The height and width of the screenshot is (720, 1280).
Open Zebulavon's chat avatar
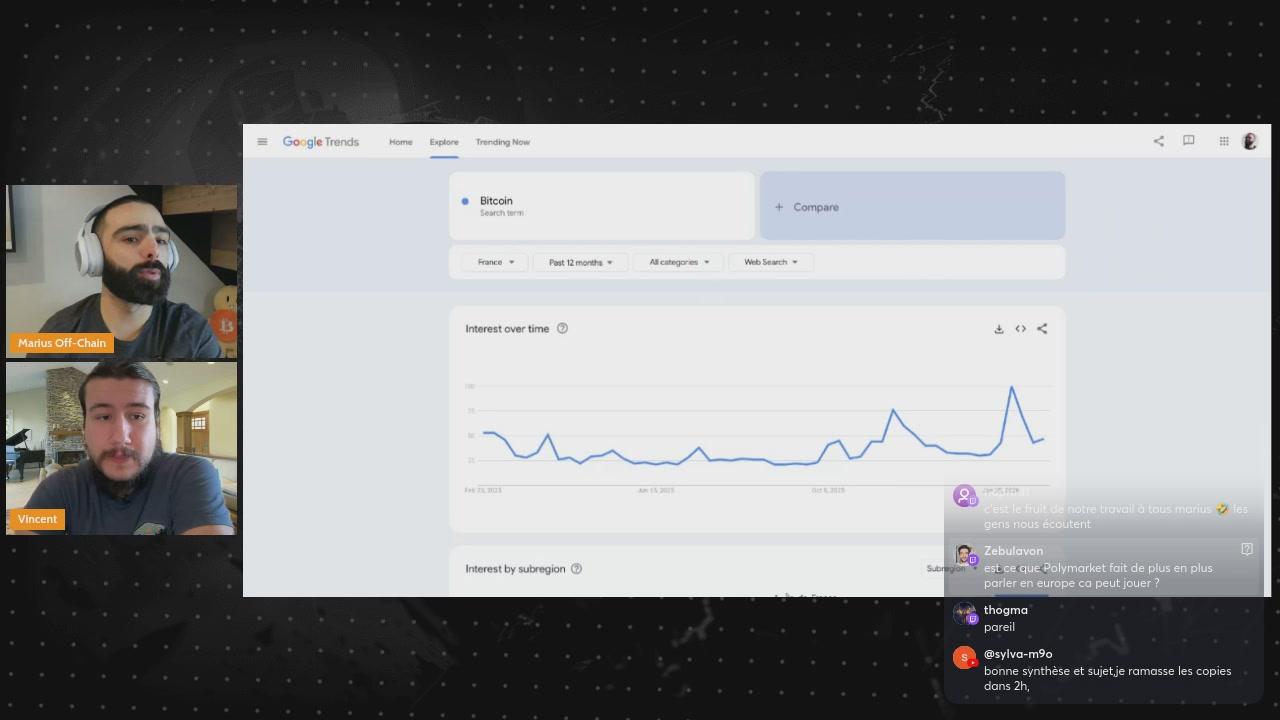964,555
